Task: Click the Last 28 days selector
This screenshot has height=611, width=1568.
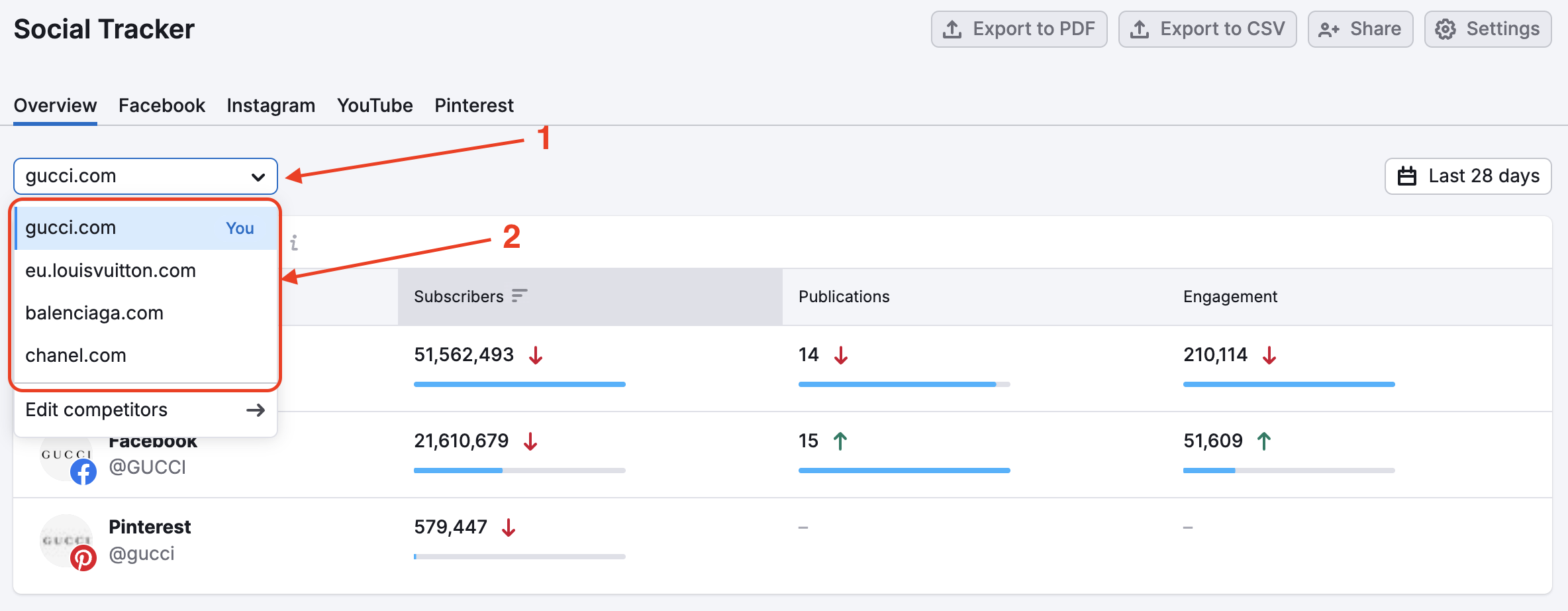Action: [1467, 176]
